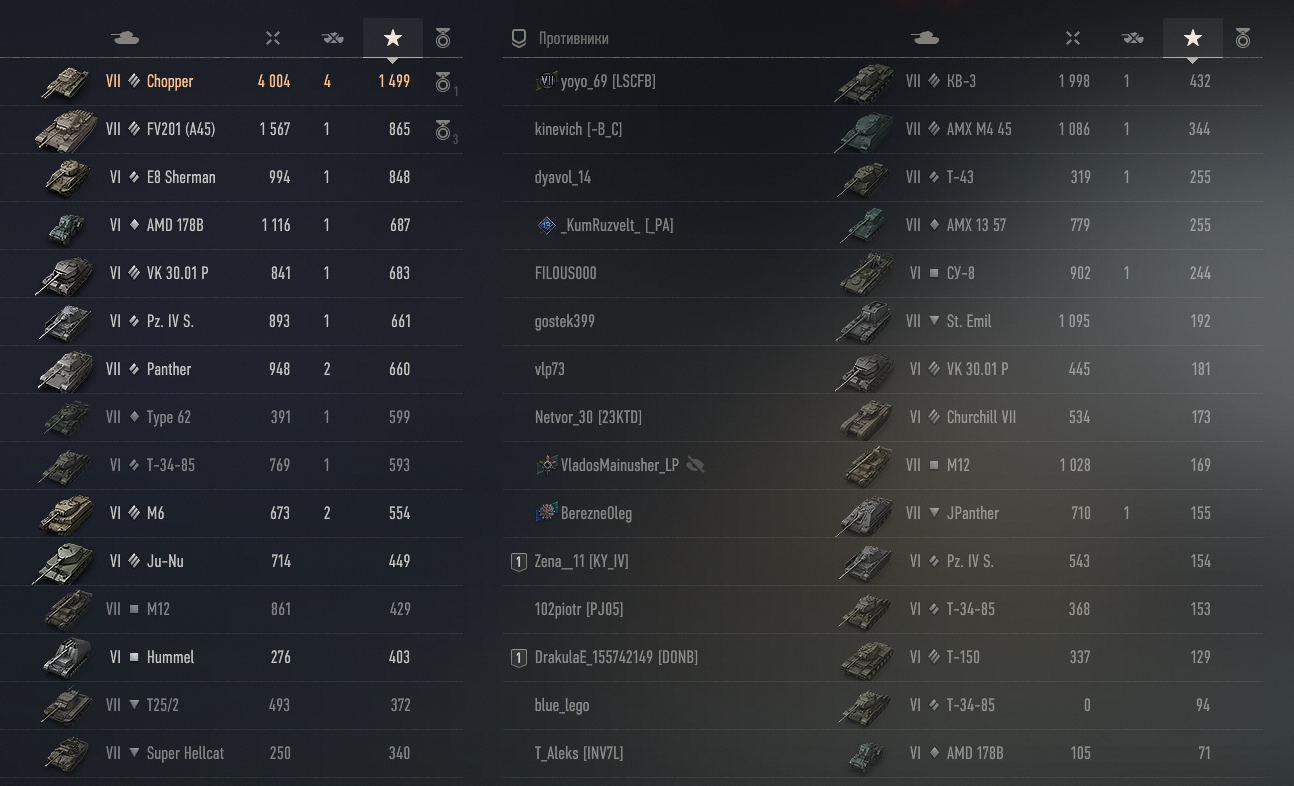
Task: Select the Chopper row in allies list
Action: click(x=231, y=82)
